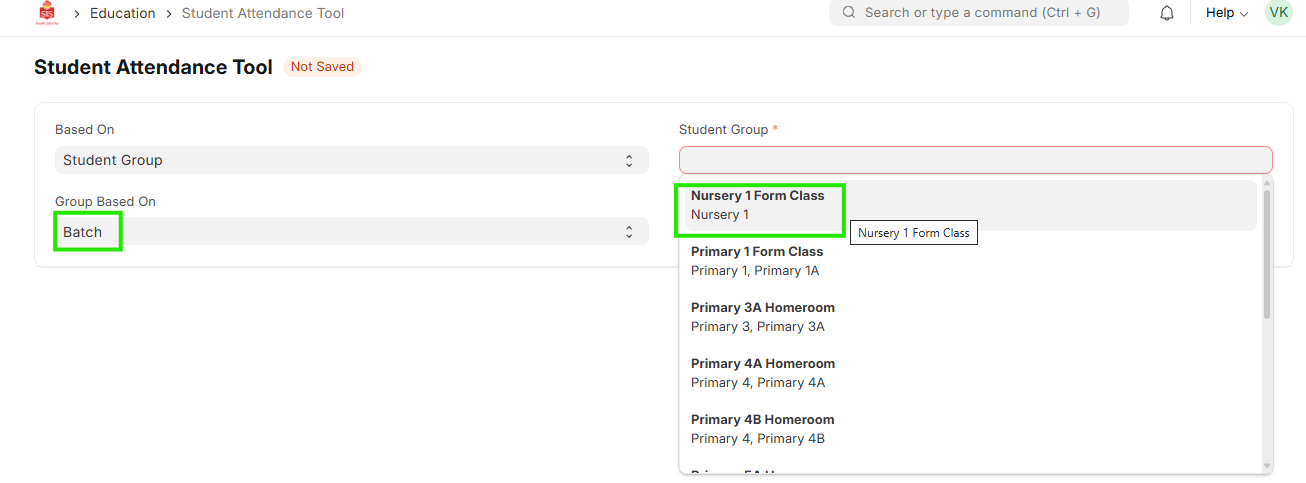Click the Not Saved status badge

(x=322, y=67)
